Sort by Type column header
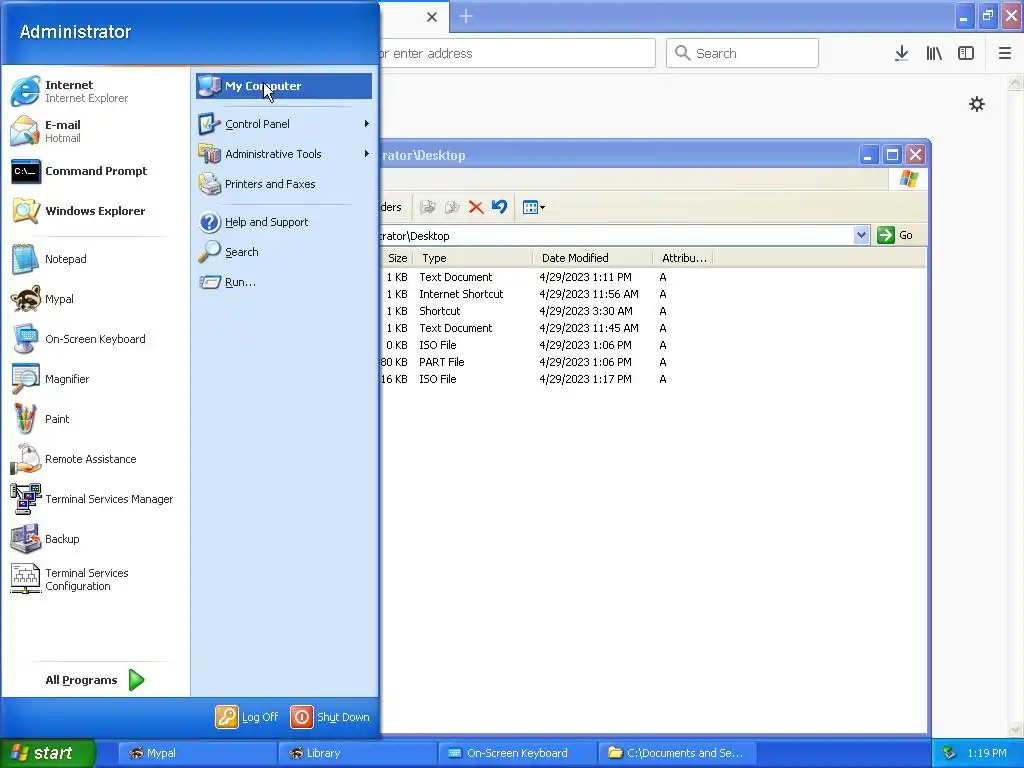Screen dimensions: 1024x768 tap(472, 258)
